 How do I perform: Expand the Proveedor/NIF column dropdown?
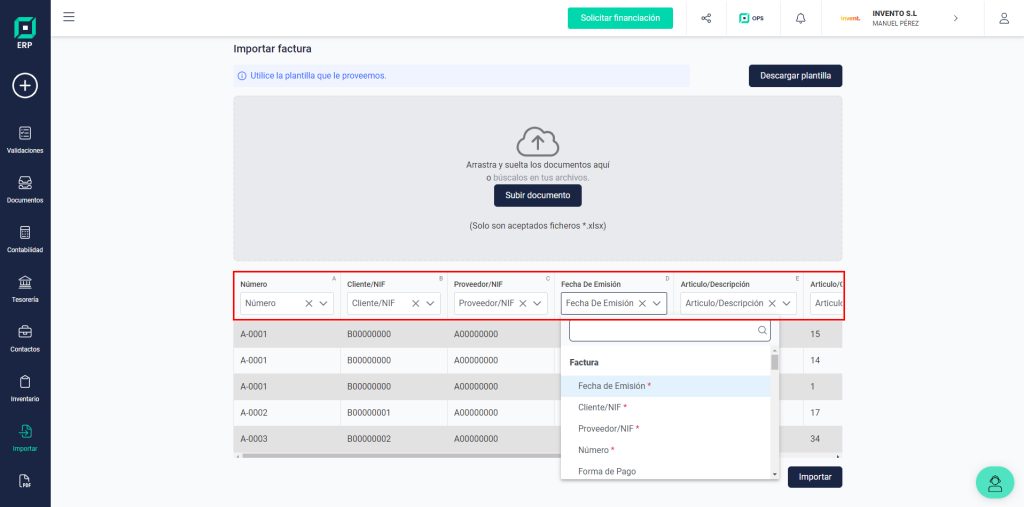pyautogui.click(x=537, y=303)
